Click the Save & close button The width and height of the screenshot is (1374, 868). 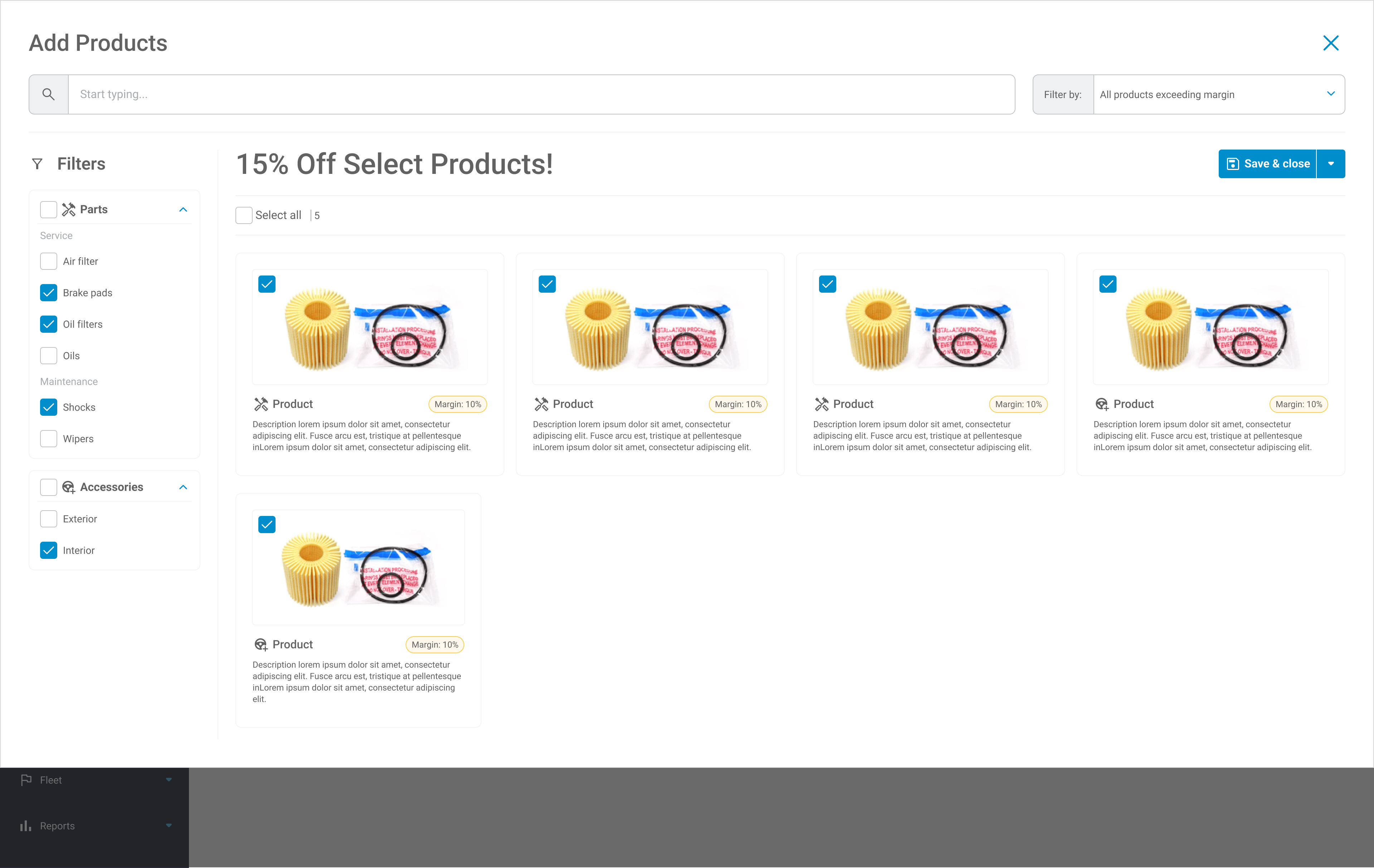[1276, 164]
